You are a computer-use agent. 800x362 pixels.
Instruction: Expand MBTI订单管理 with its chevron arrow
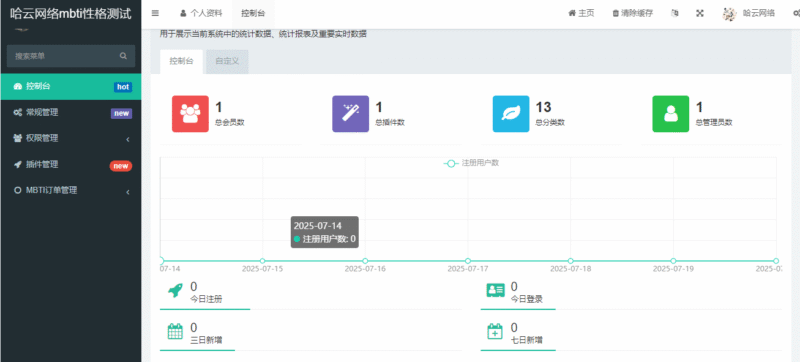coord(128,192)
